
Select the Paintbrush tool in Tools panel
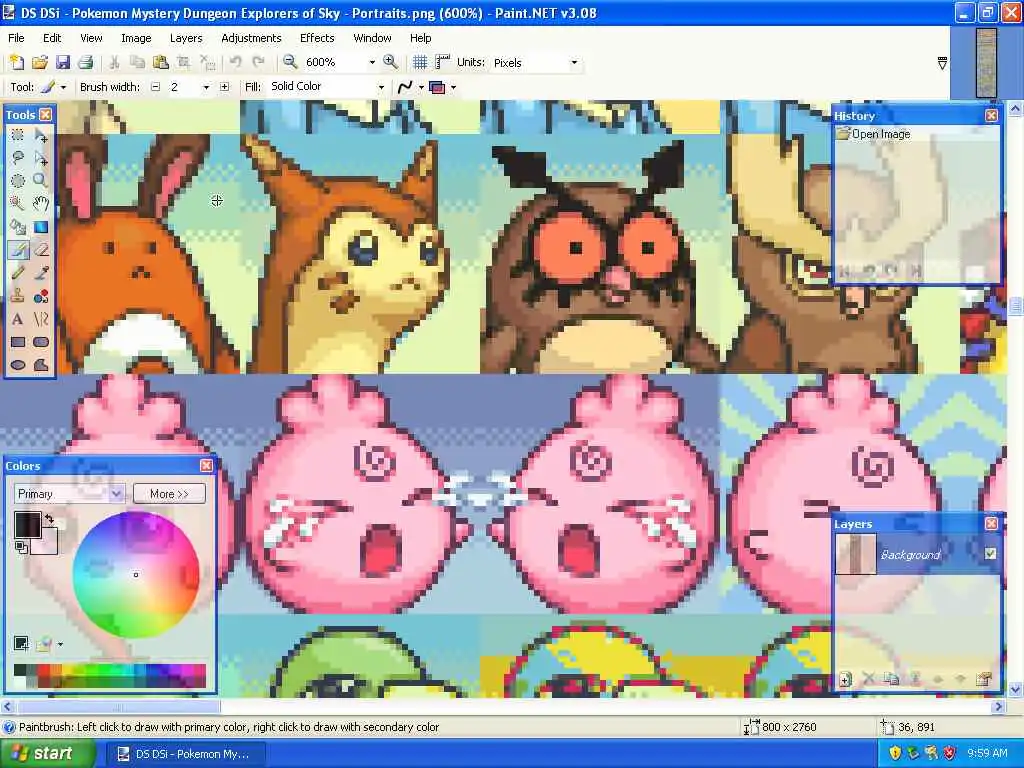18,249
